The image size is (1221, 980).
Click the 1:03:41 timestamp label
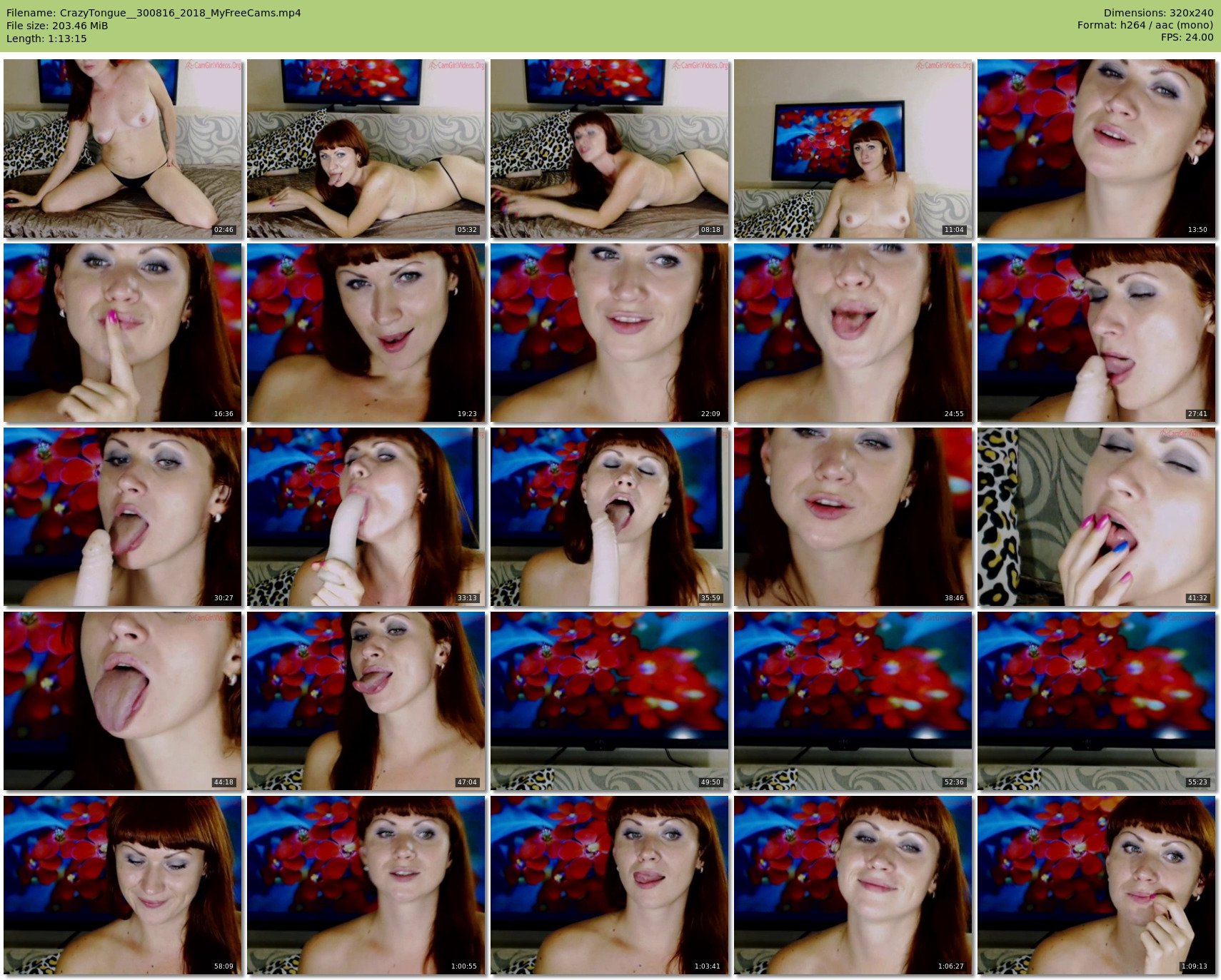[x=707, y=966]
